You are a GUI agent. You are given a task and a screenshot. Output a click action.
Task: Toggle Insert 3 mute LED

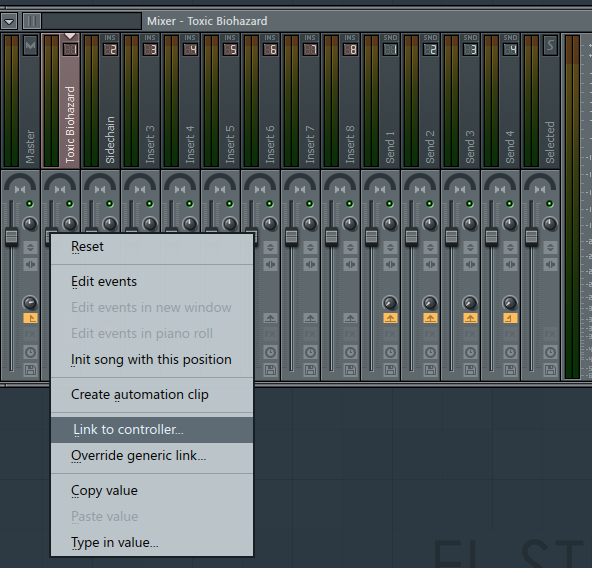click(x=150, y=204)
